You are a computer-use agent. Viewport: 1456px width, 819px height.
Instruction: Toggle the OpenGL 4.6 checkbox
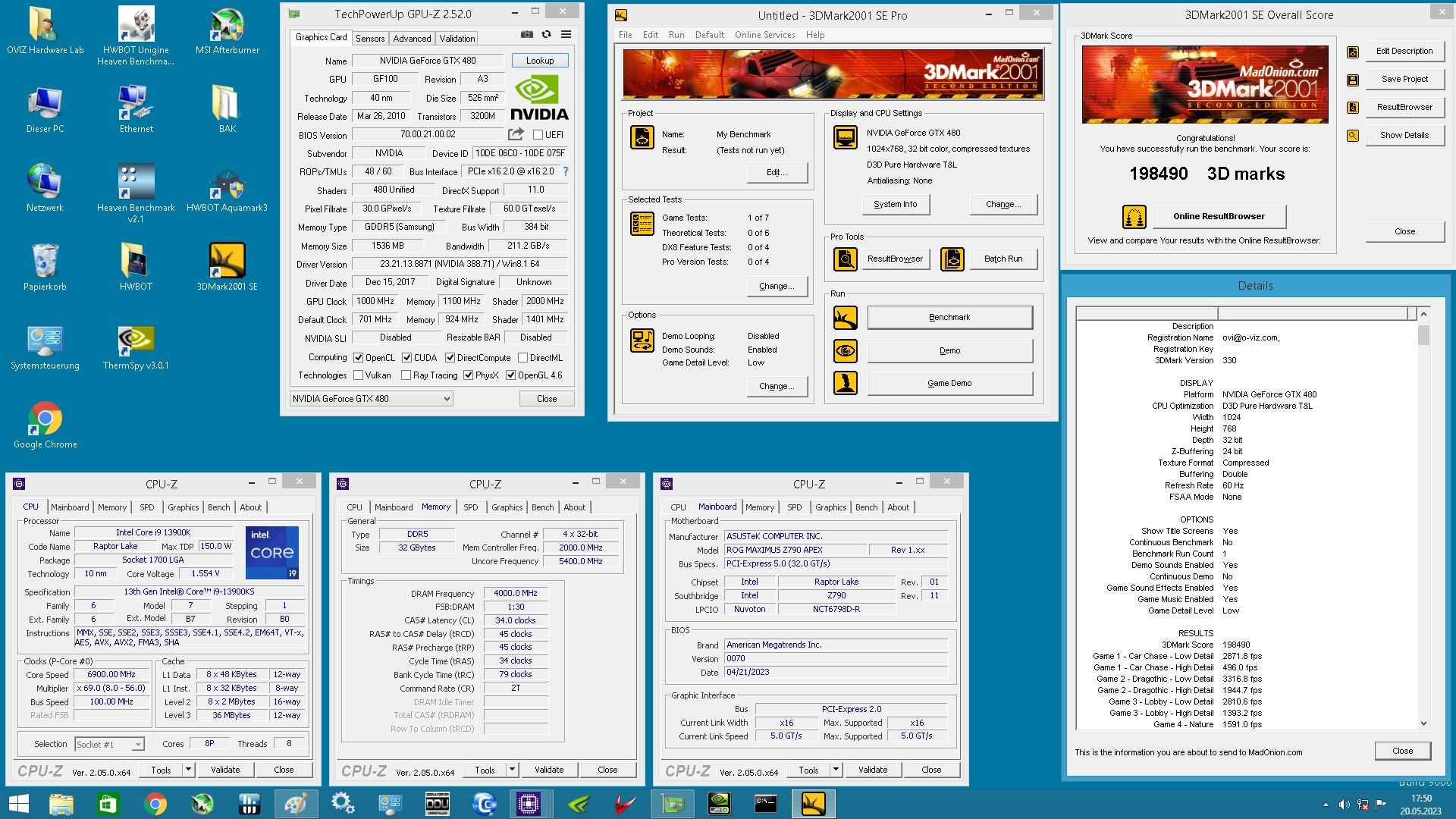point(511,375)
